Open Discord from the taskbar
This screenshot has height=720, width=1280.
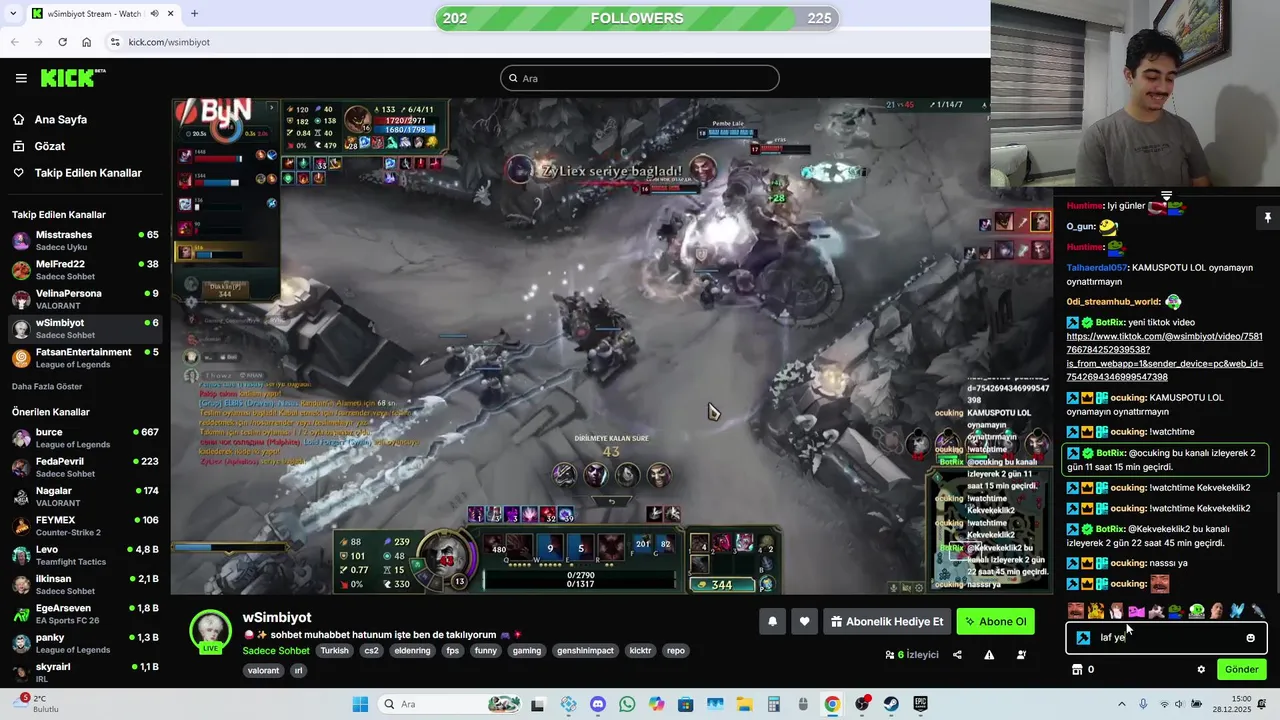pyautogui.click(x=598, y=704)
